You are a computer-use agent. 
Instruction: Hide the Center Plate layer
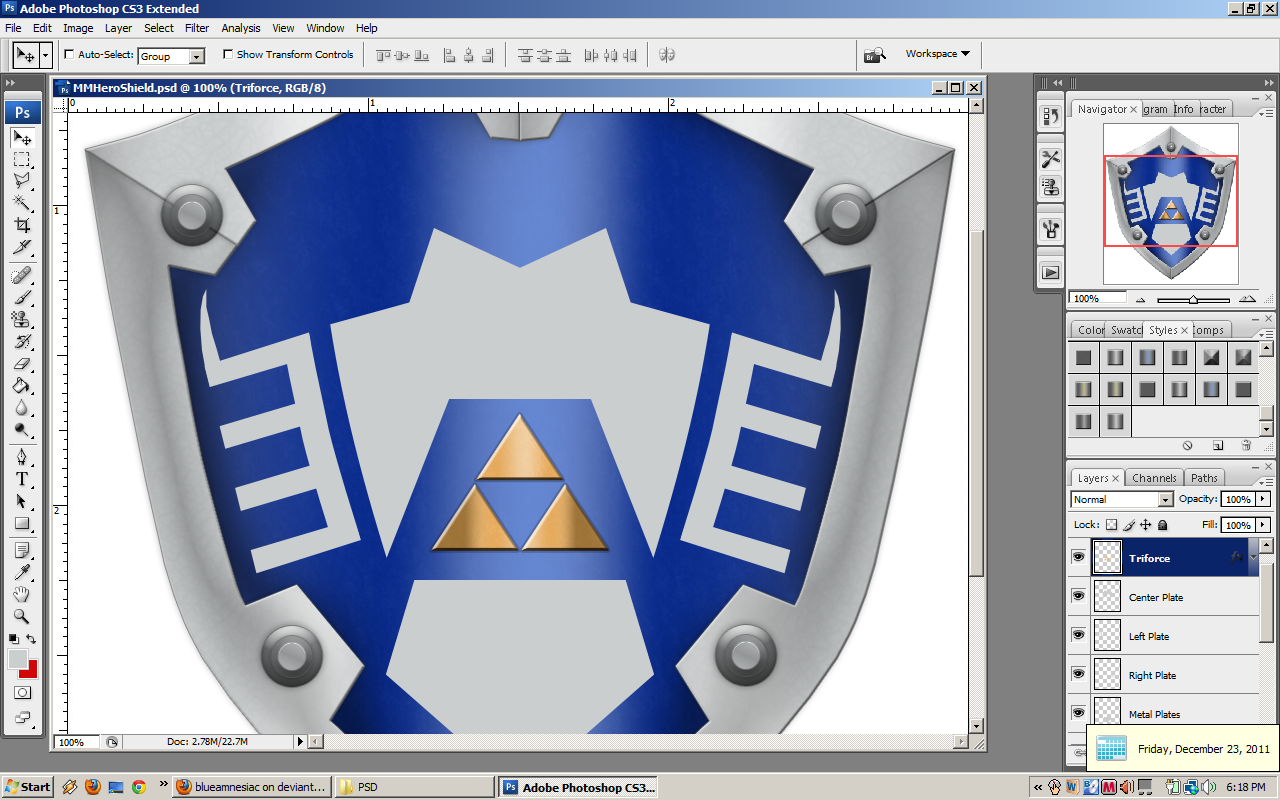1078,596
